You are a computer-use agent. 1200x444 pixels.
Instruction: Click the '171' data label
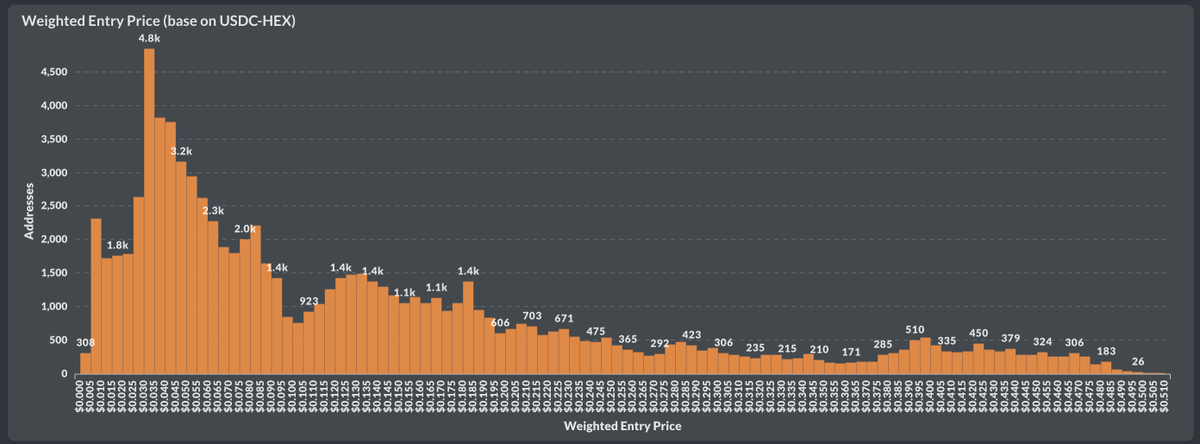pyautogui.click(x=852, y=352)
